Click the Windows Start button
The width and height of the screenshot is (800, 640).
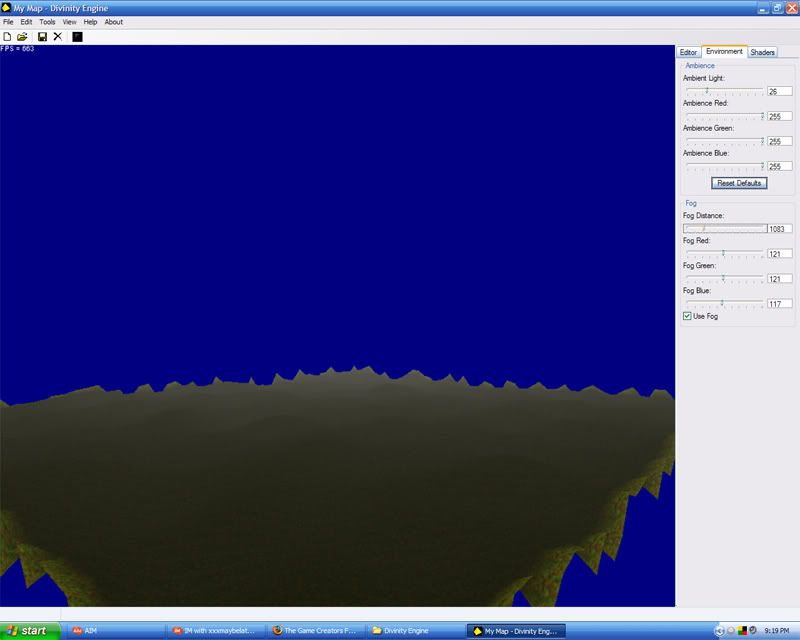28,631
